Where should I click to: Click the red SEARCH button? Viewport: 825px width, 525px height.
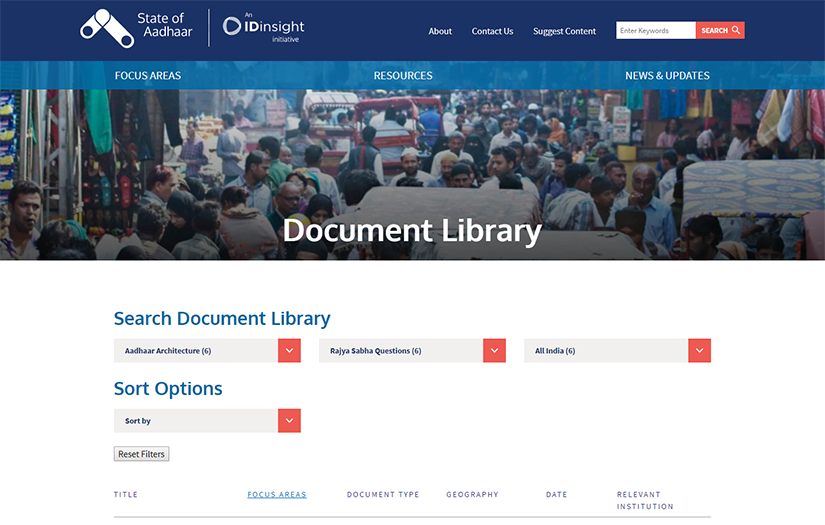coord(720,31)
